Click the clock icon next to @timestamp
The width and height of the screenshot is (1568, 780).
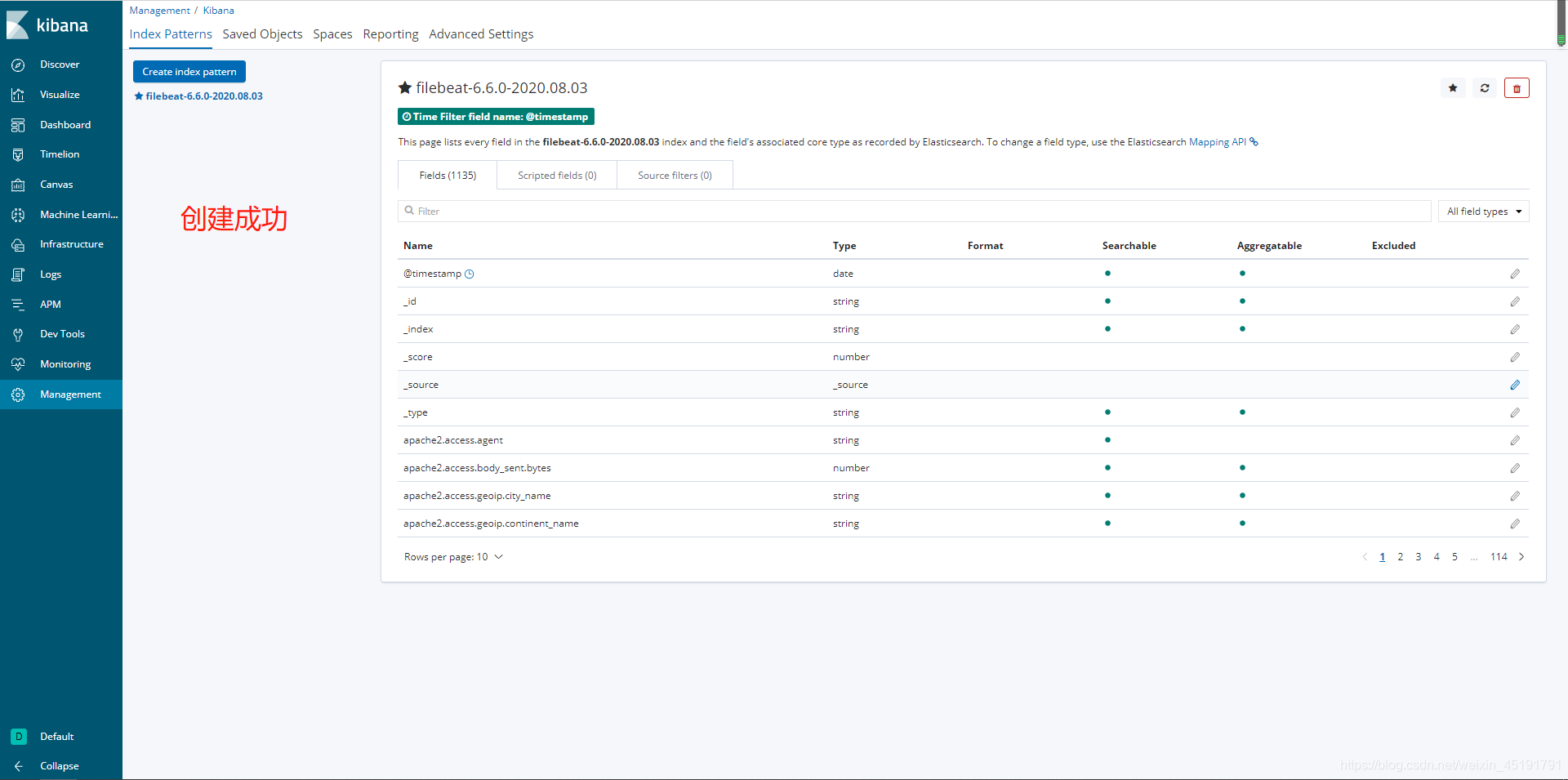point(470,274)
